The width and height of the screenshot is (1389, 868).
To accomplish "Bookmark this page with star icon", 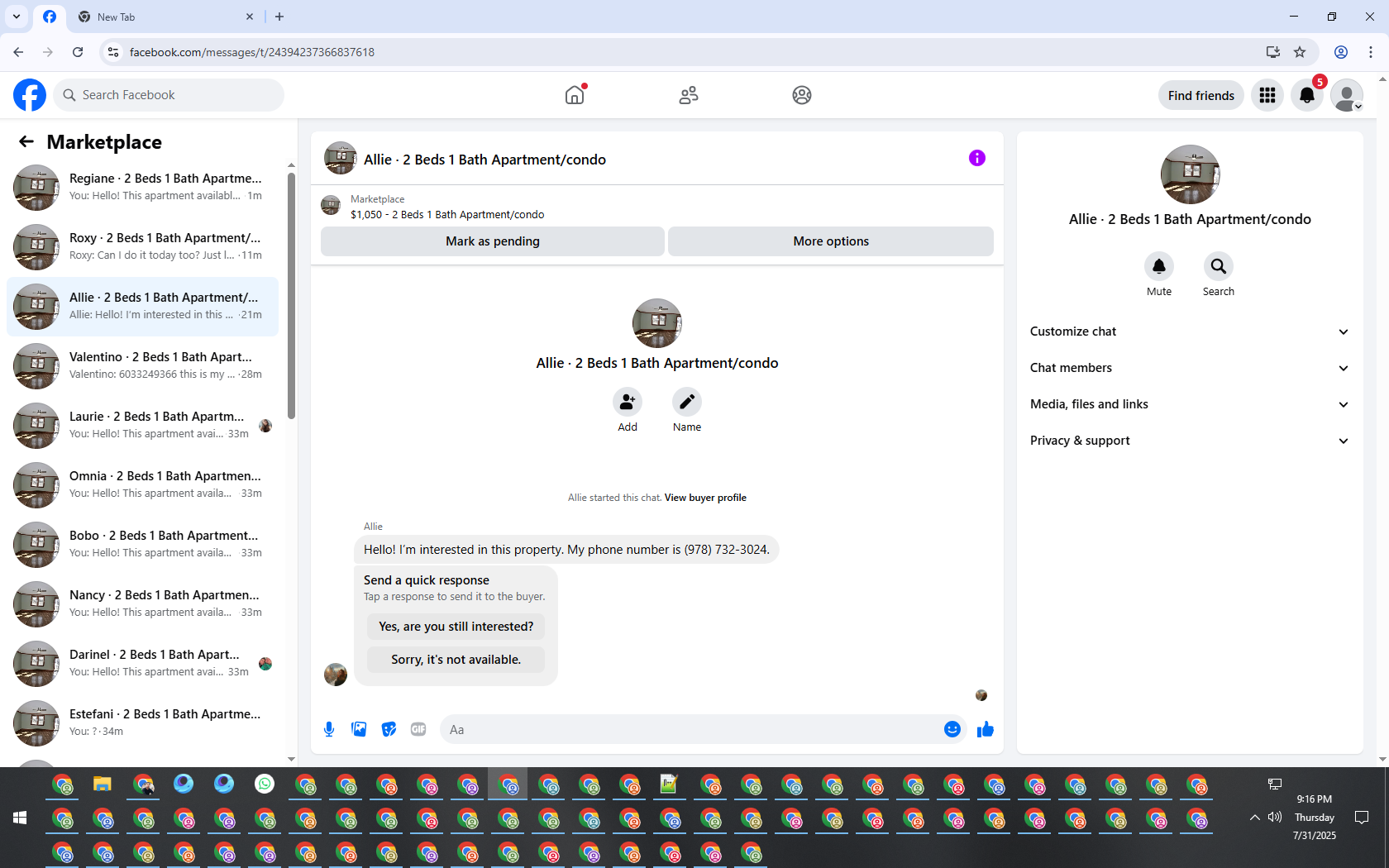I will (x=1300, y=52).
